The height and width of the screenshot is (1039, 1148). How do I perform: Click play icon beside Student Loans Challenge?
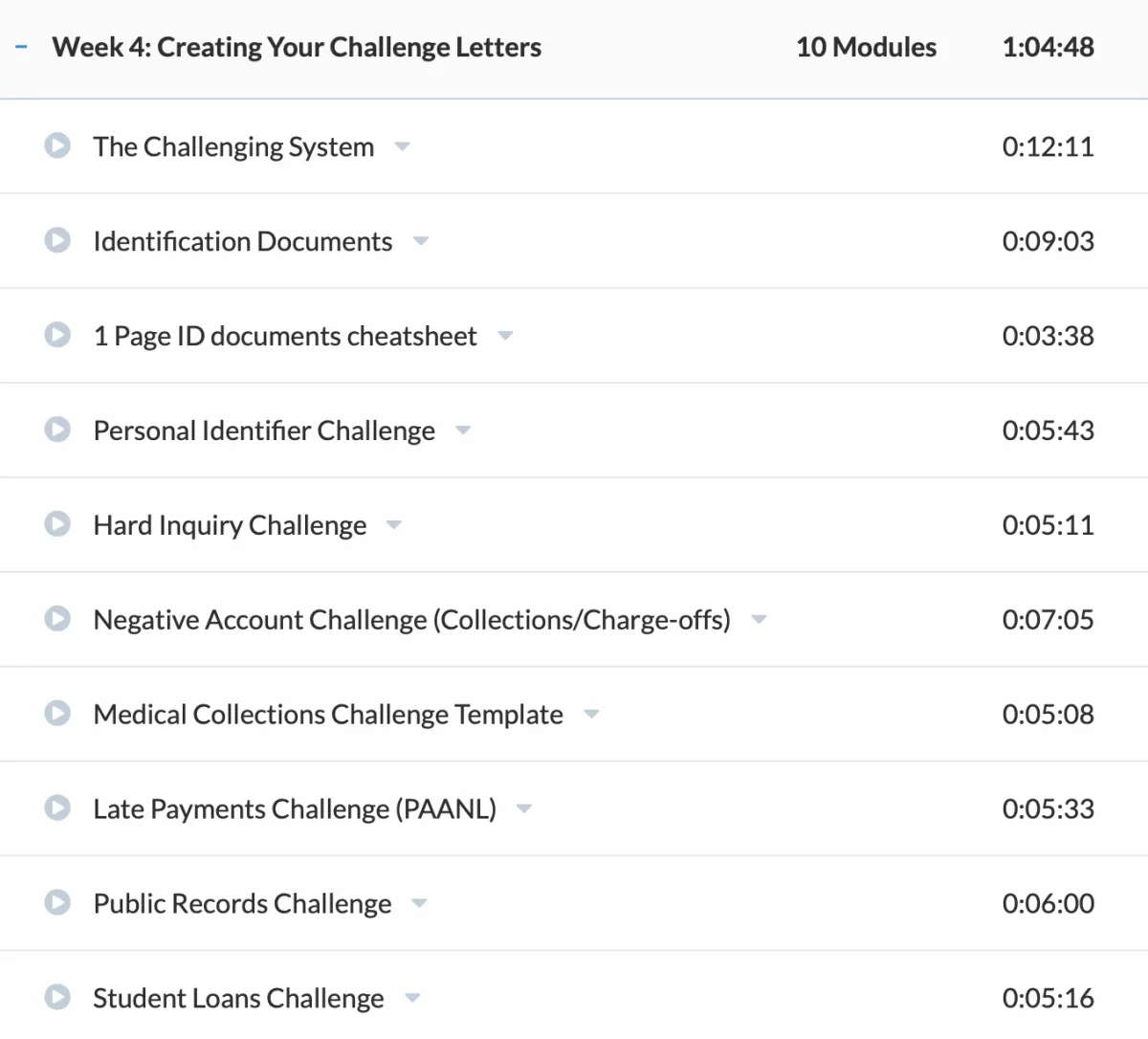click(57, 998)
